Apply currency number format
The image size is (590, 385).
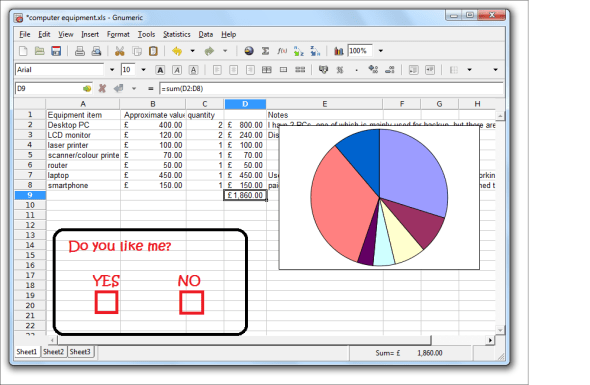[x=323, y=70]
